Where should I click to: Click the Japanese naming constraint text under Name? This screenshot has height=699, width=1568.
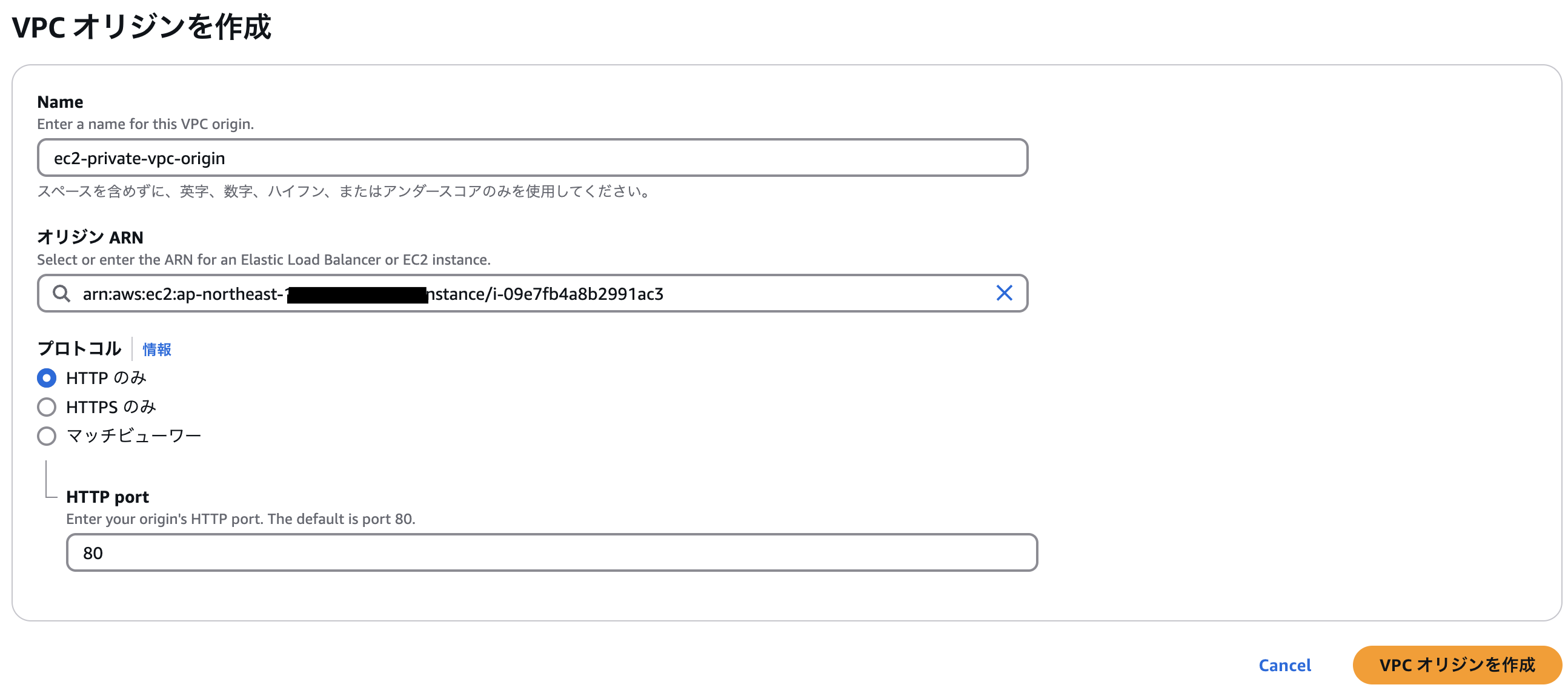click(x=345, y=191)
